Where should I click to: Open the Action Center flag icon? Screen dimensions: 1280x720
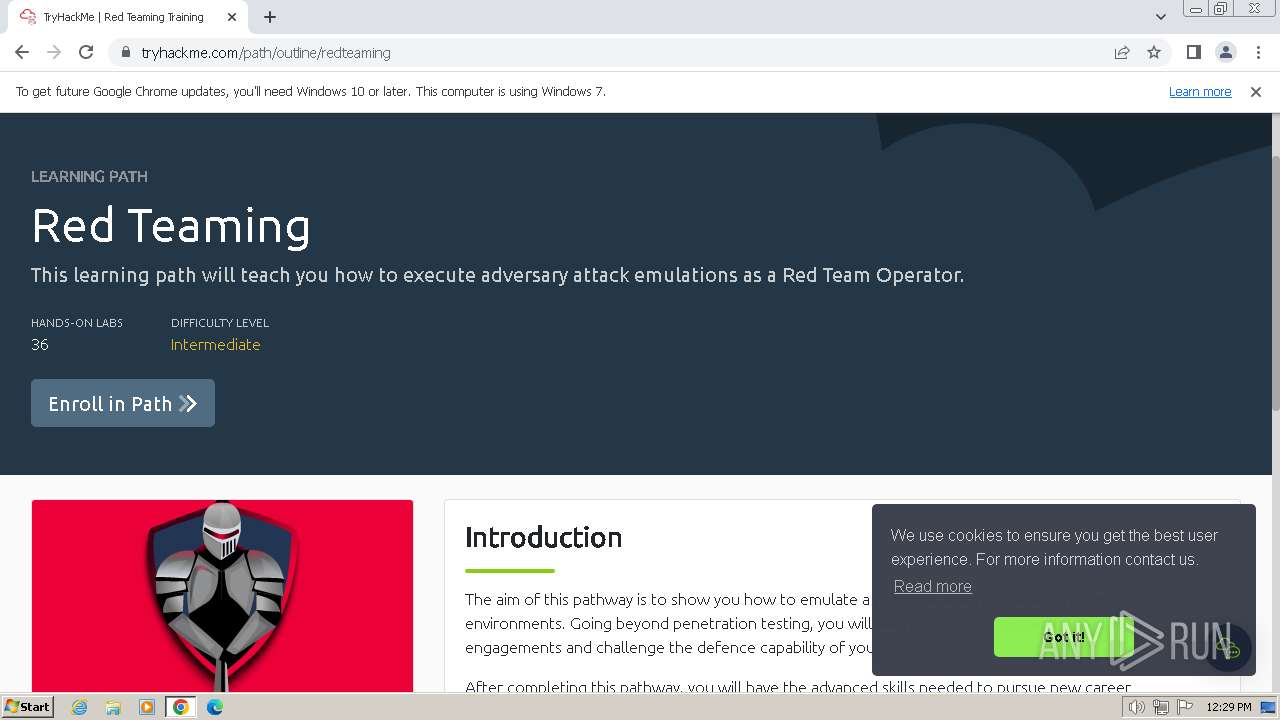[1183, 707]
